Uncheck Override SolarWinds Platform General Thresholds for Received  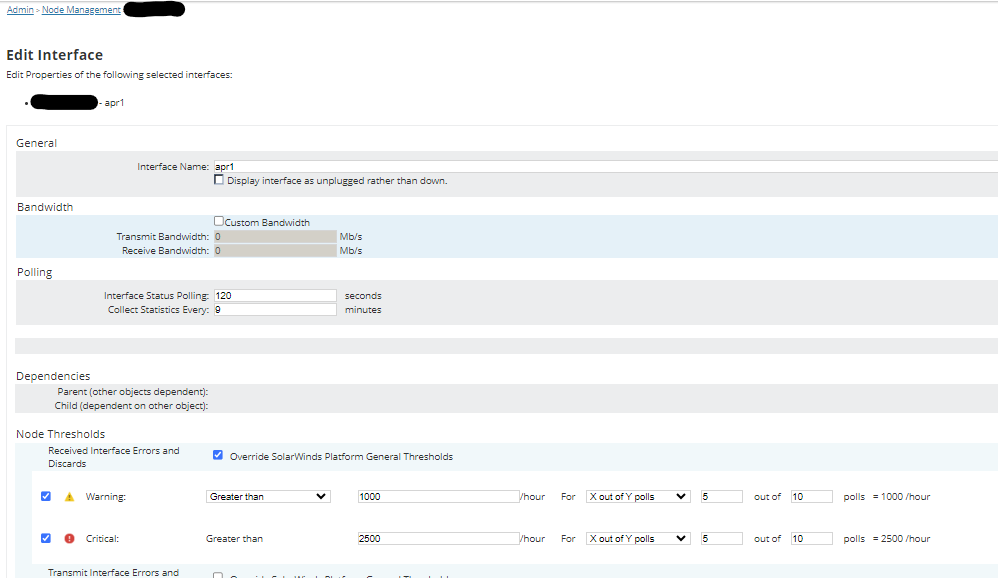pos(218,455)
